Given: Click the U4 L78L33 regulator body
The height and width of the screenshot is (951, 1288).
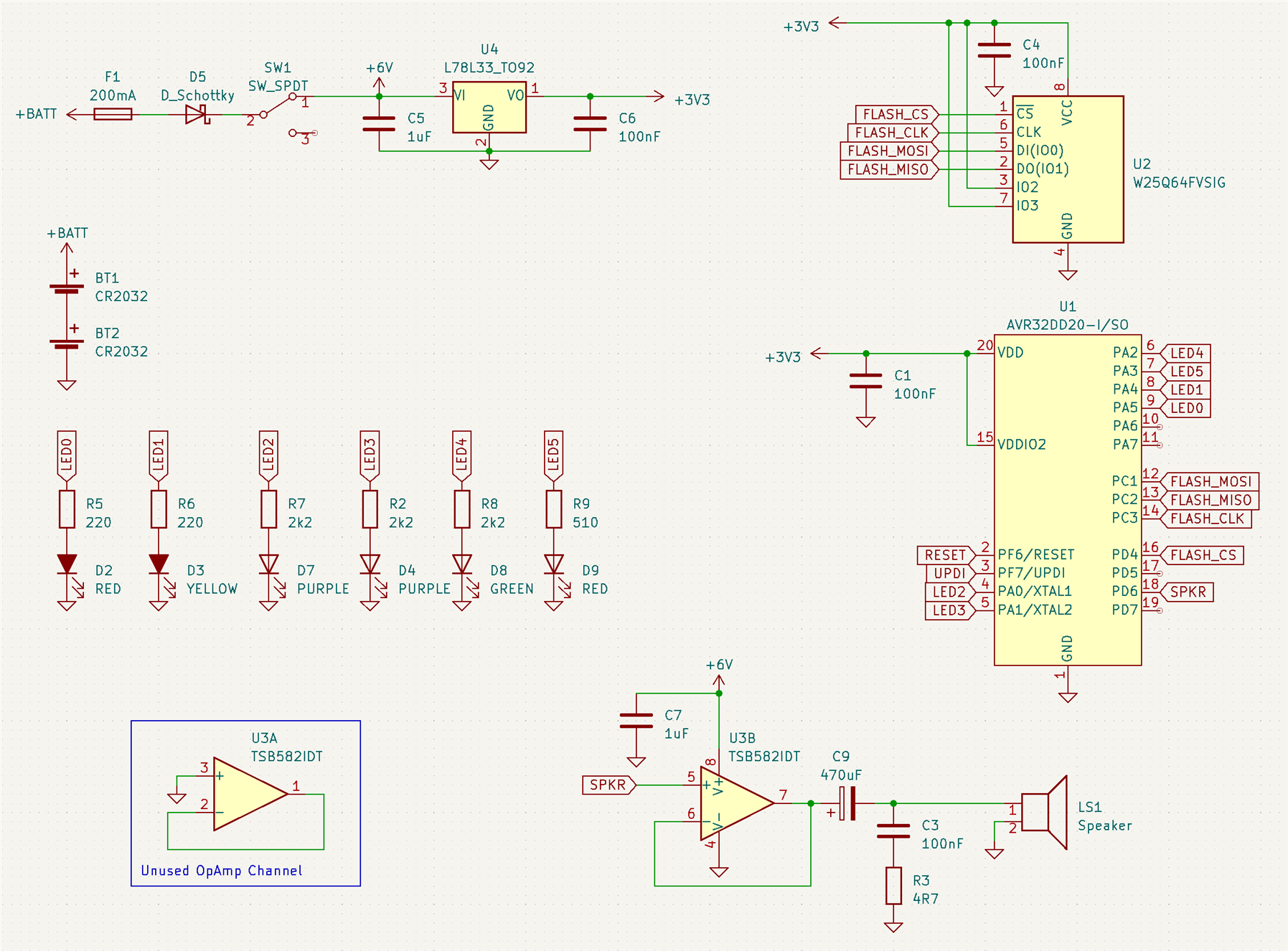Looking at the screenshot, I should click(489, 107).
